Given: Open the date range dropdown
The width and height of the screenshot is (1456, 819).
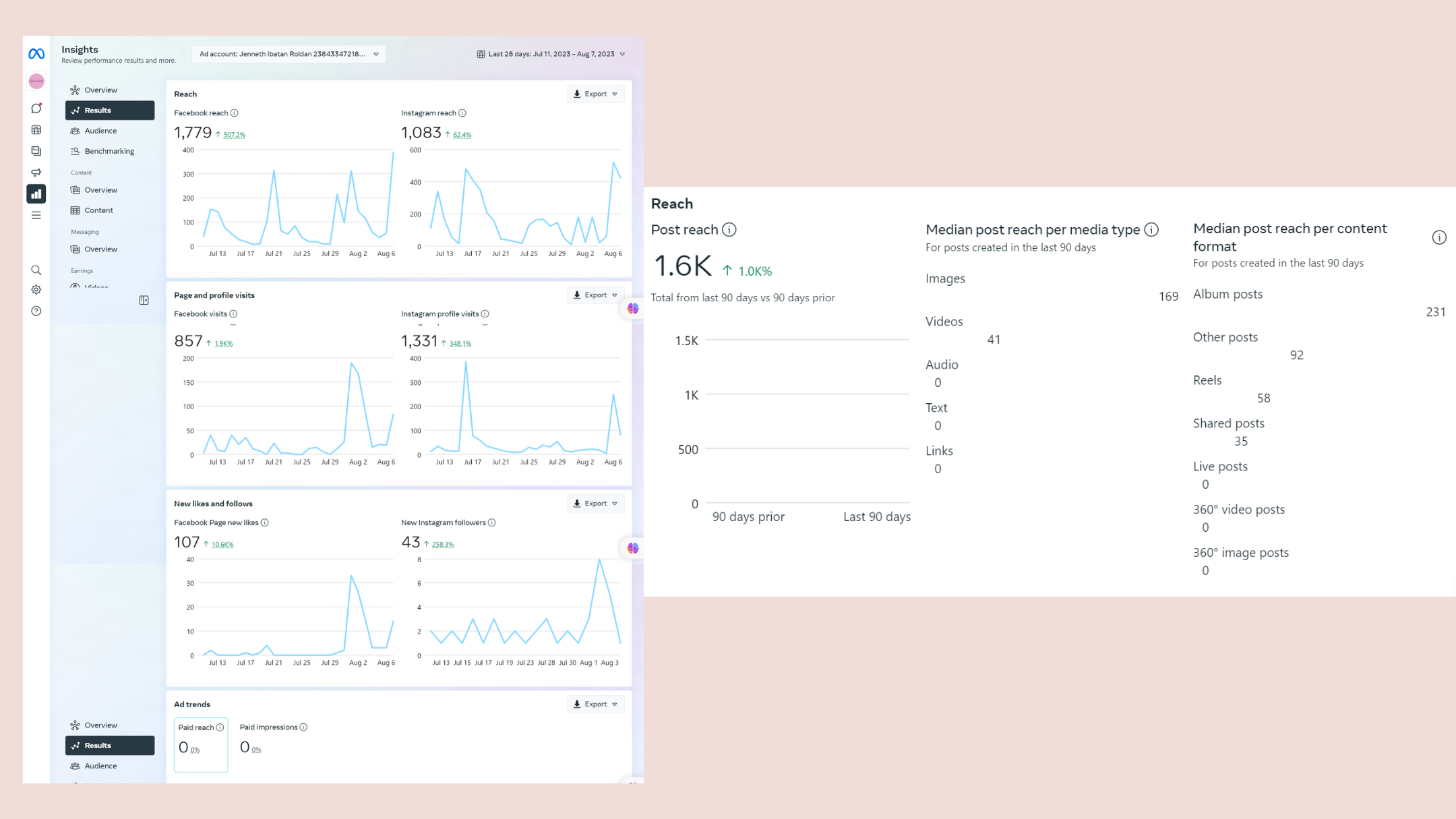Looking at the screenshot, I should point(551,54).
